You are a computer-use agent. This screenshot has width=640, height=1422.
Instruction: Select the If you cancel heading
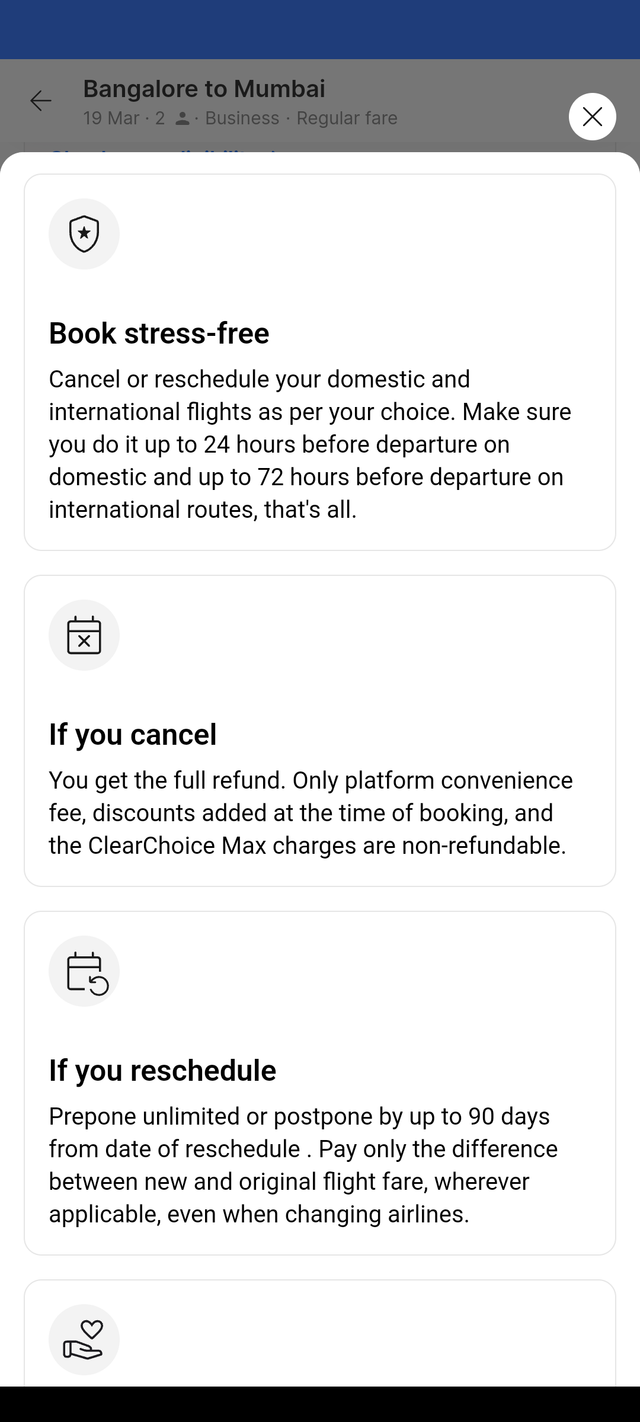pos(133,734)
